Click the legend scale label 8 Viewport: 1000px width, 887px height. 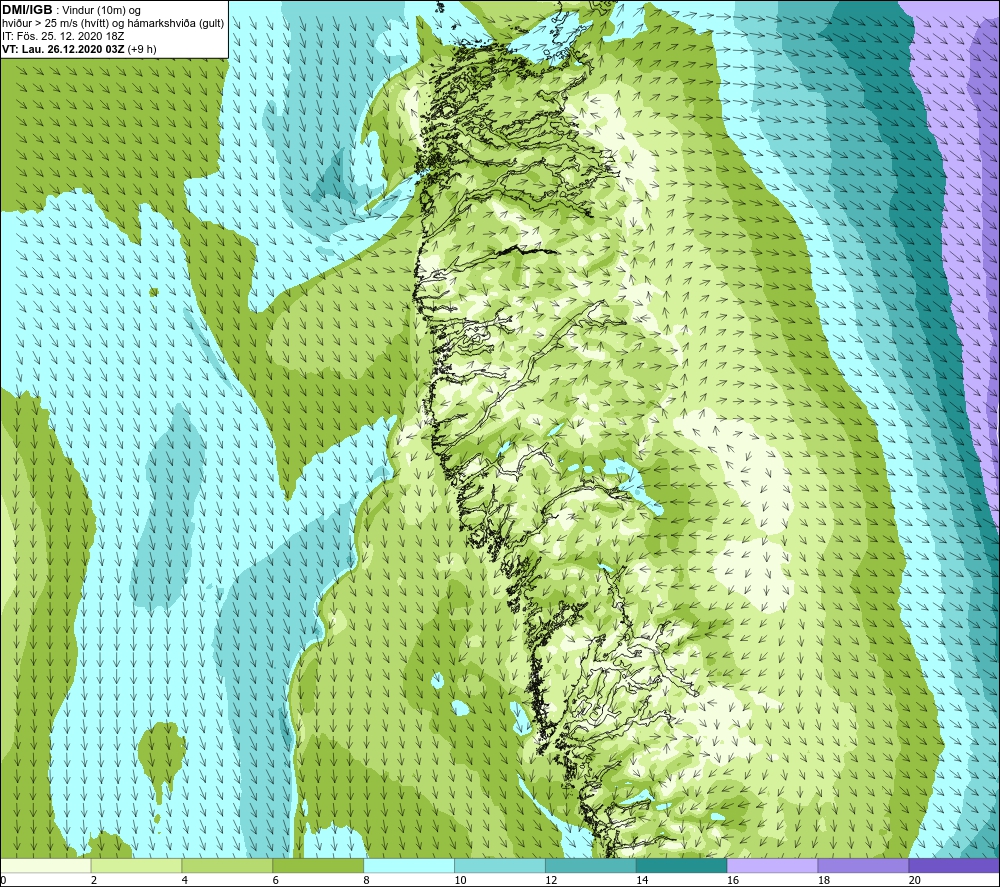pos(366,880)
